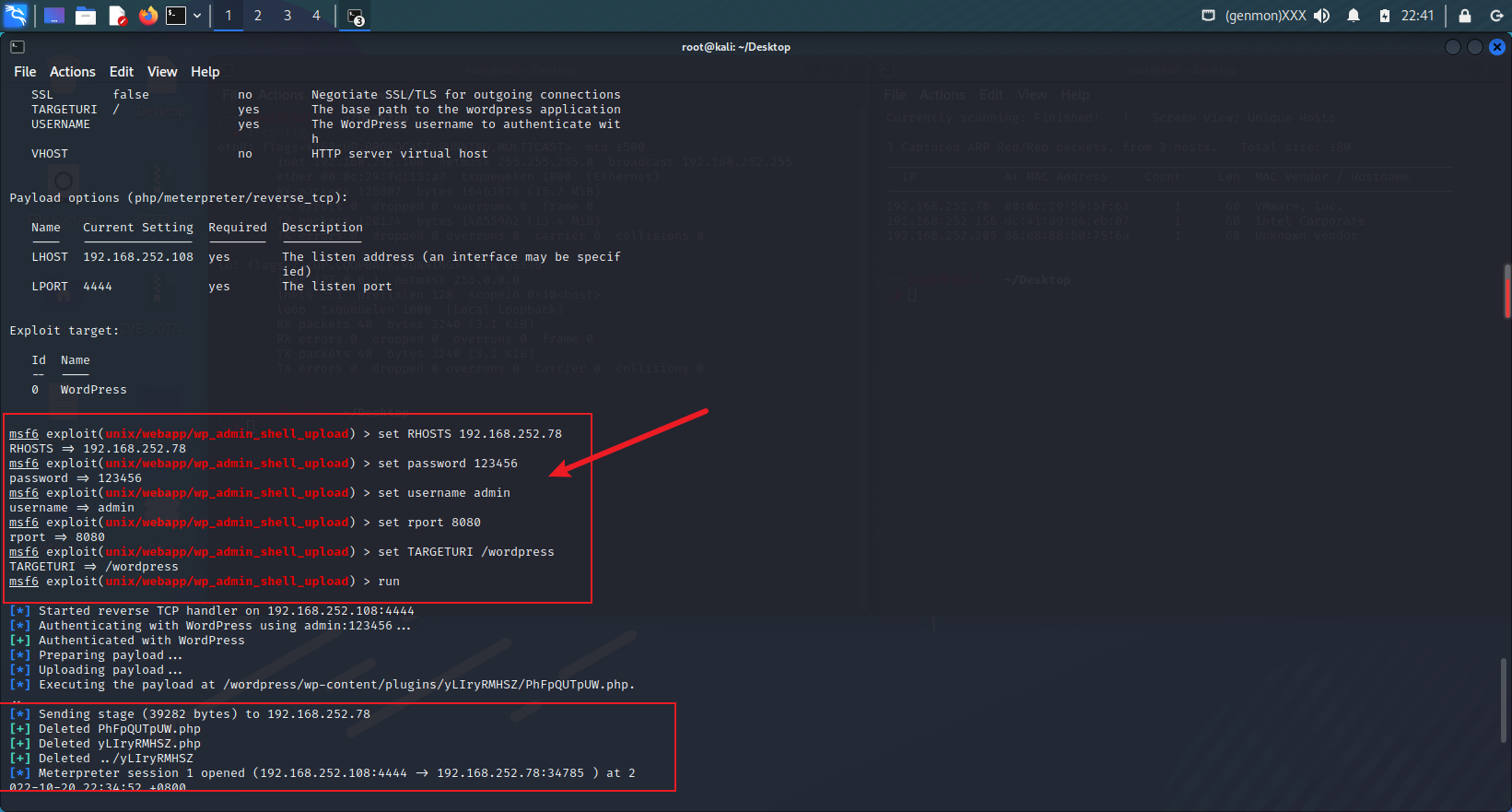Click the 'set RHOSTS 192.168.252.78' command
This screenshot has width=1512, height=812.
(470, 434)
